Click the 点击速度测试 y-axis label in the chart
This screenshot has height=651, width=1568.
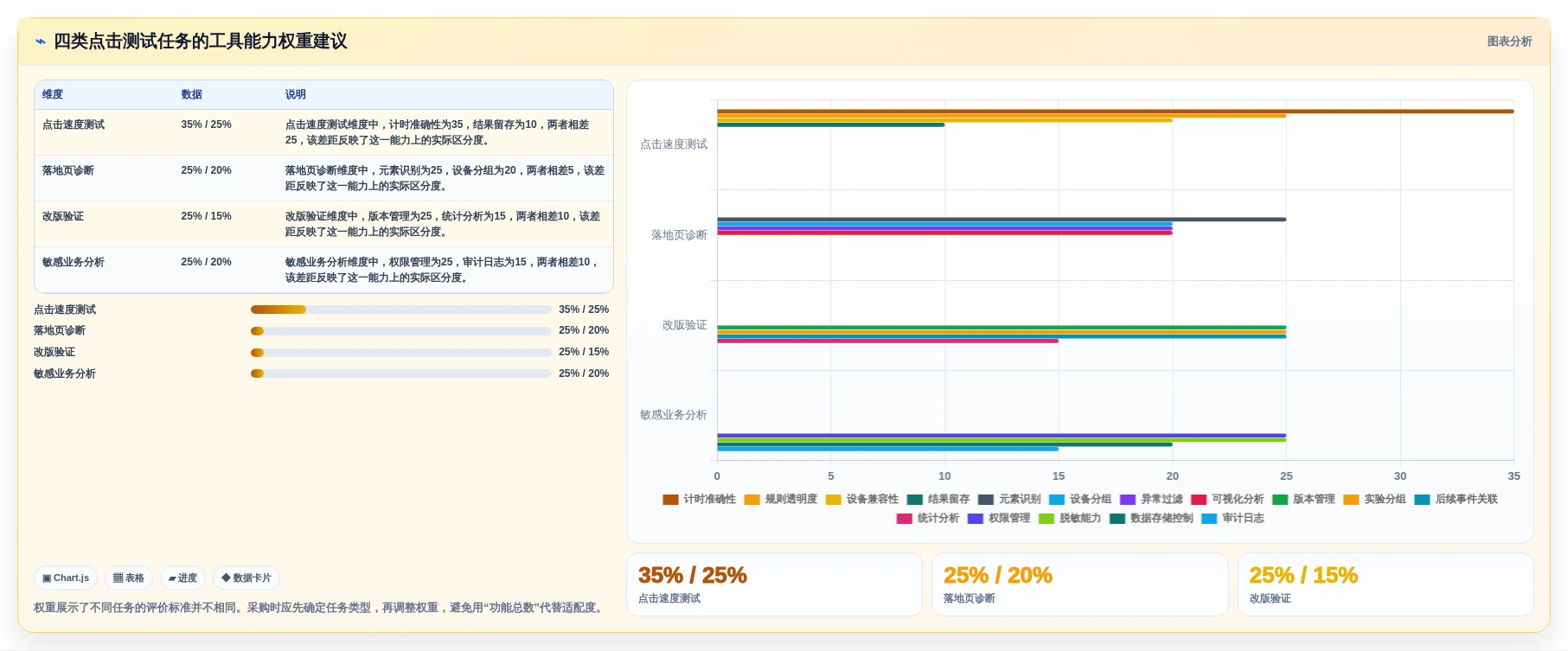[674, 144]
